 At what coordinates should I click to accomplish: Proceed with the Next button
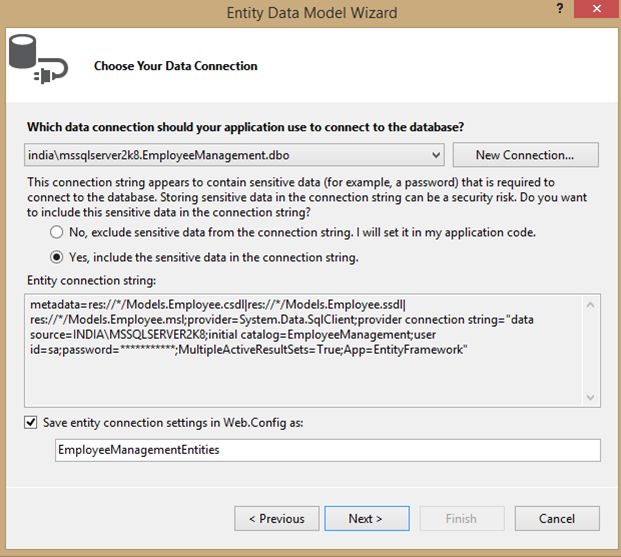click(x=366, y=518)
